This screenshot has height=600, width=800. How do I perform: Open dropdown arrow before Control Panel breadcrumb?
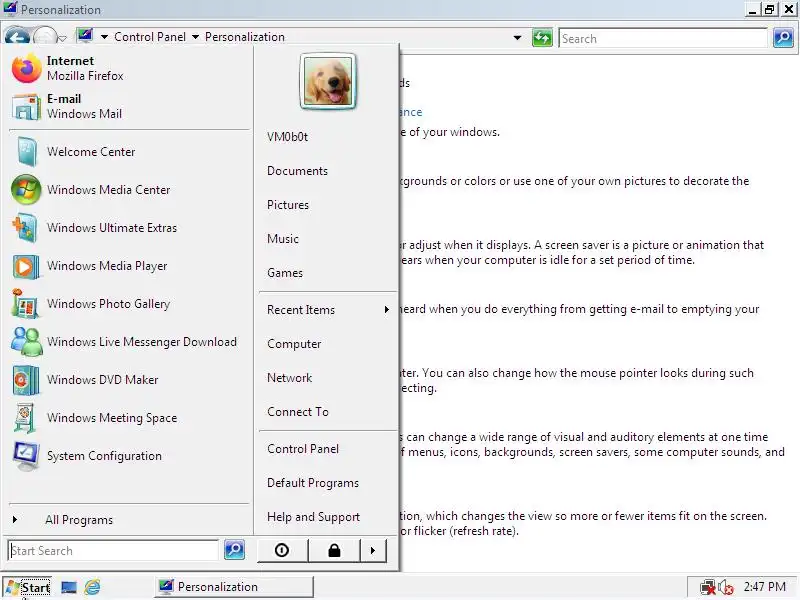click(x=104, y=37)
